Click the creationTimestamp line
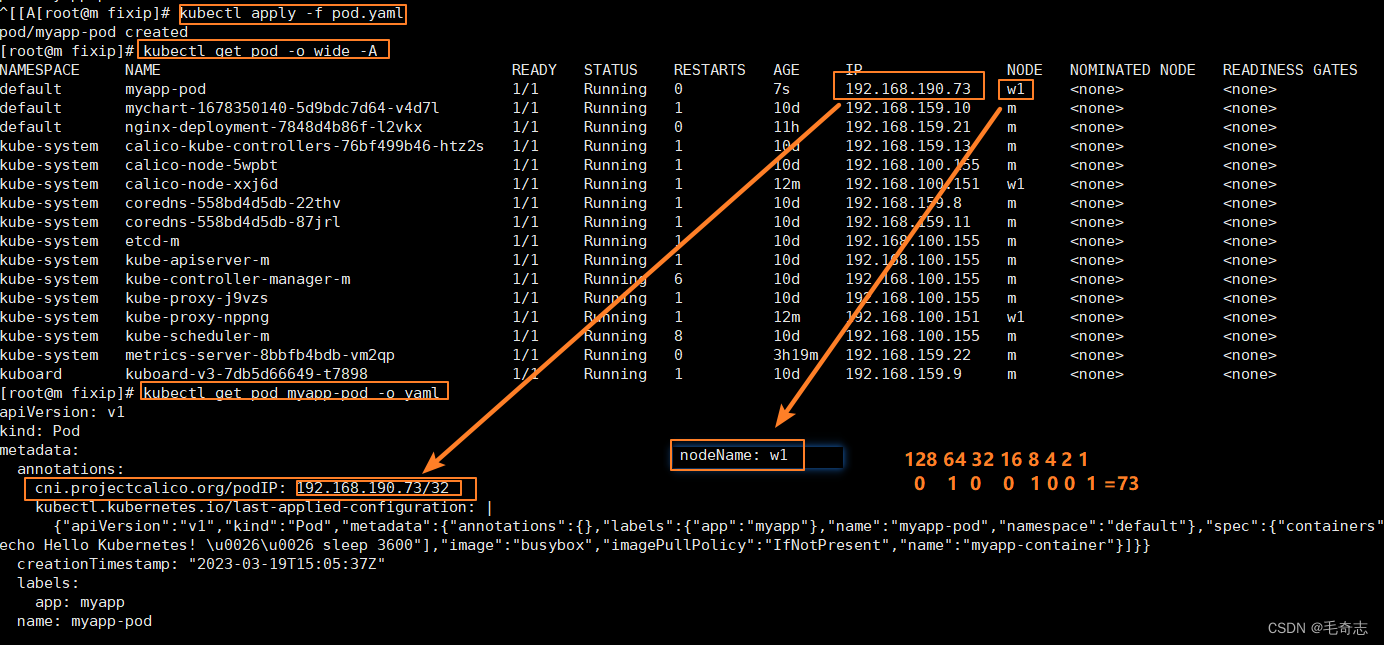The image size is (1384, 645). [201, 564]
